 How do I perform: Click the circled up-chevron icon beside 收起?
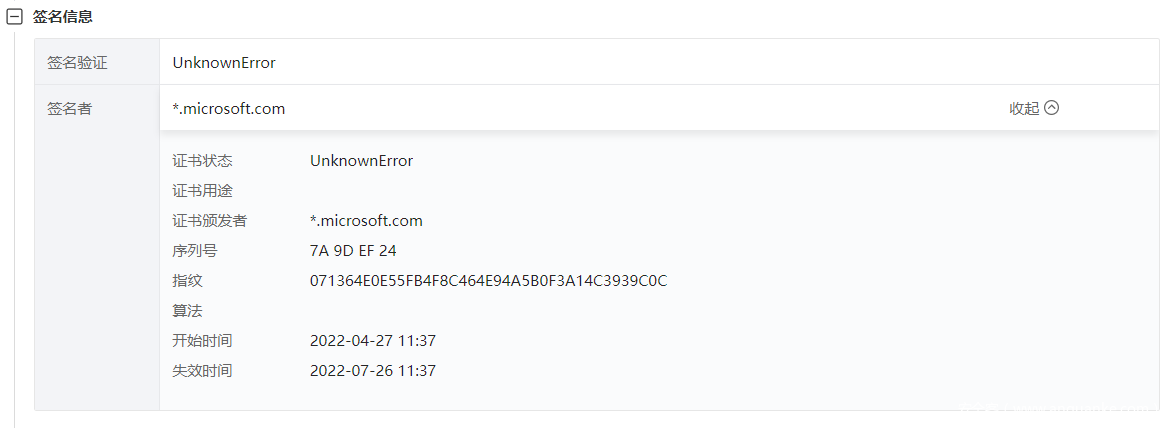click(x=1051, y=108)
